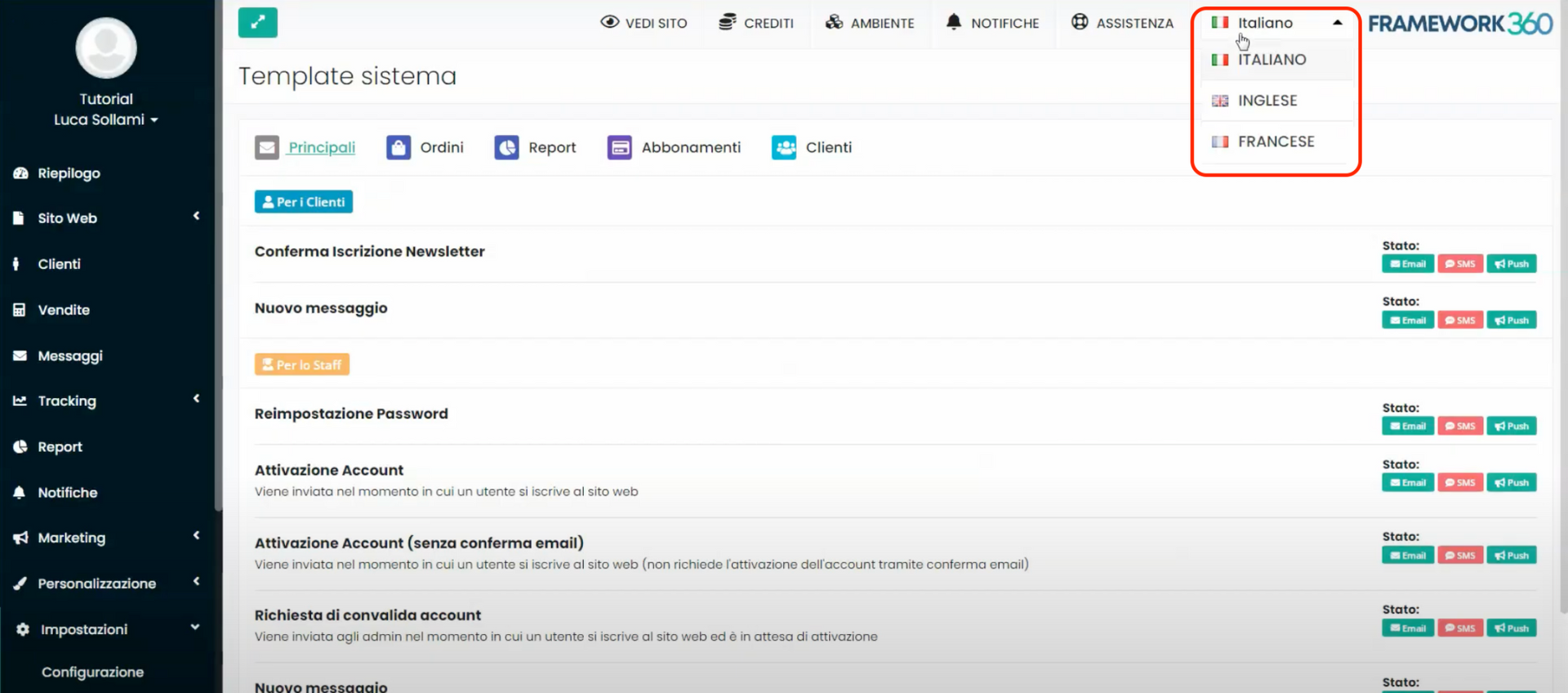
Task: Click the Marketing megaphone icon in sidebar
Action: (x=20, y=538)
